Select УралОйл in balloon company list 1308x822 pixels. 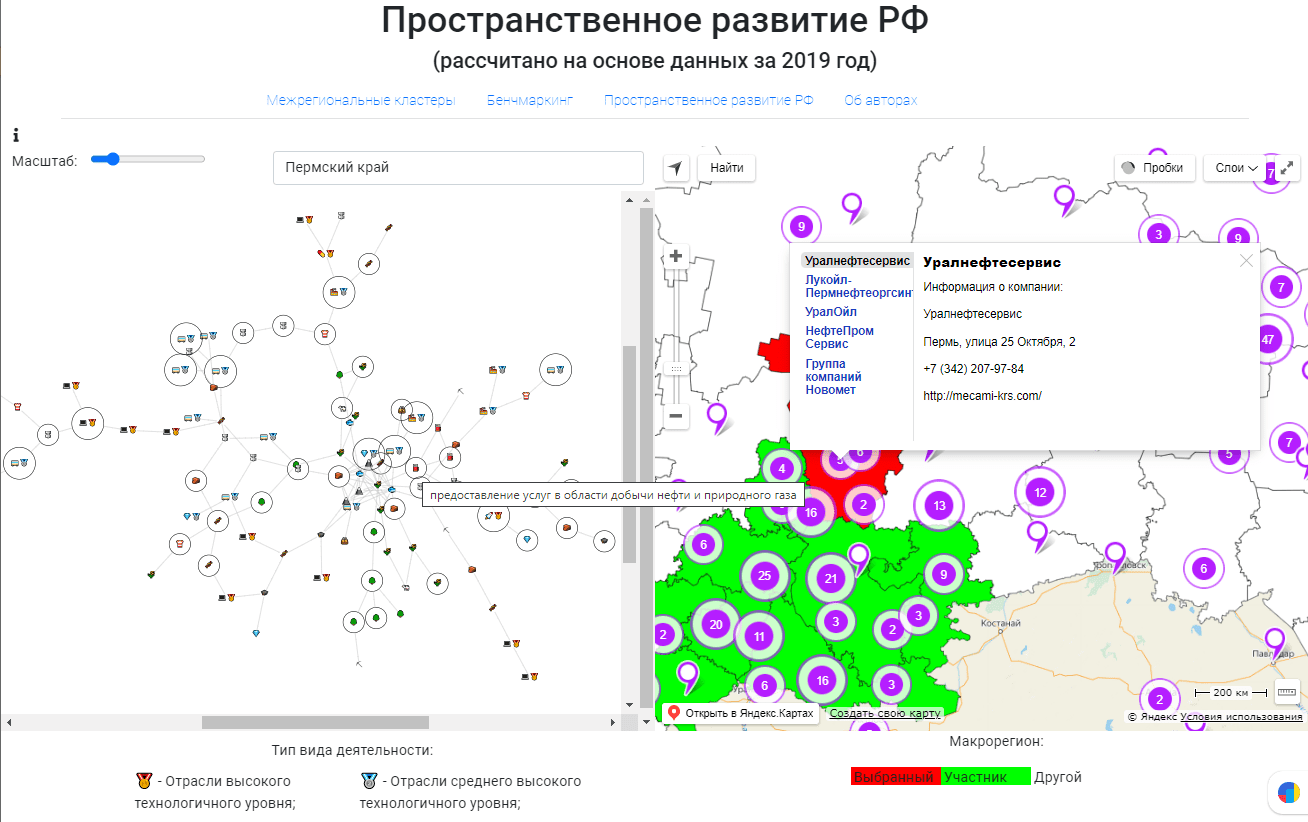pos(831,312)
